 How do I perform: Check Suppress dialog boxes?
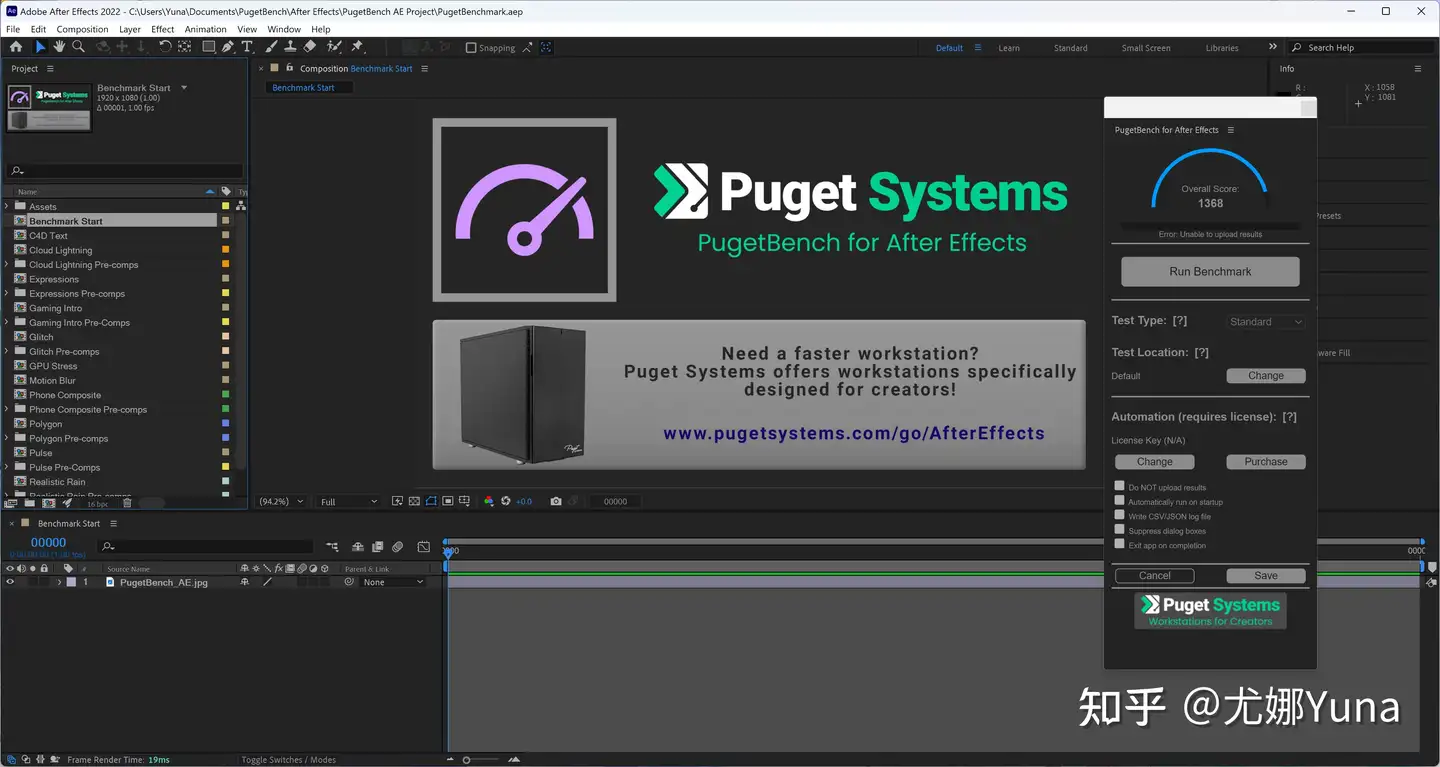(1120, 529)
